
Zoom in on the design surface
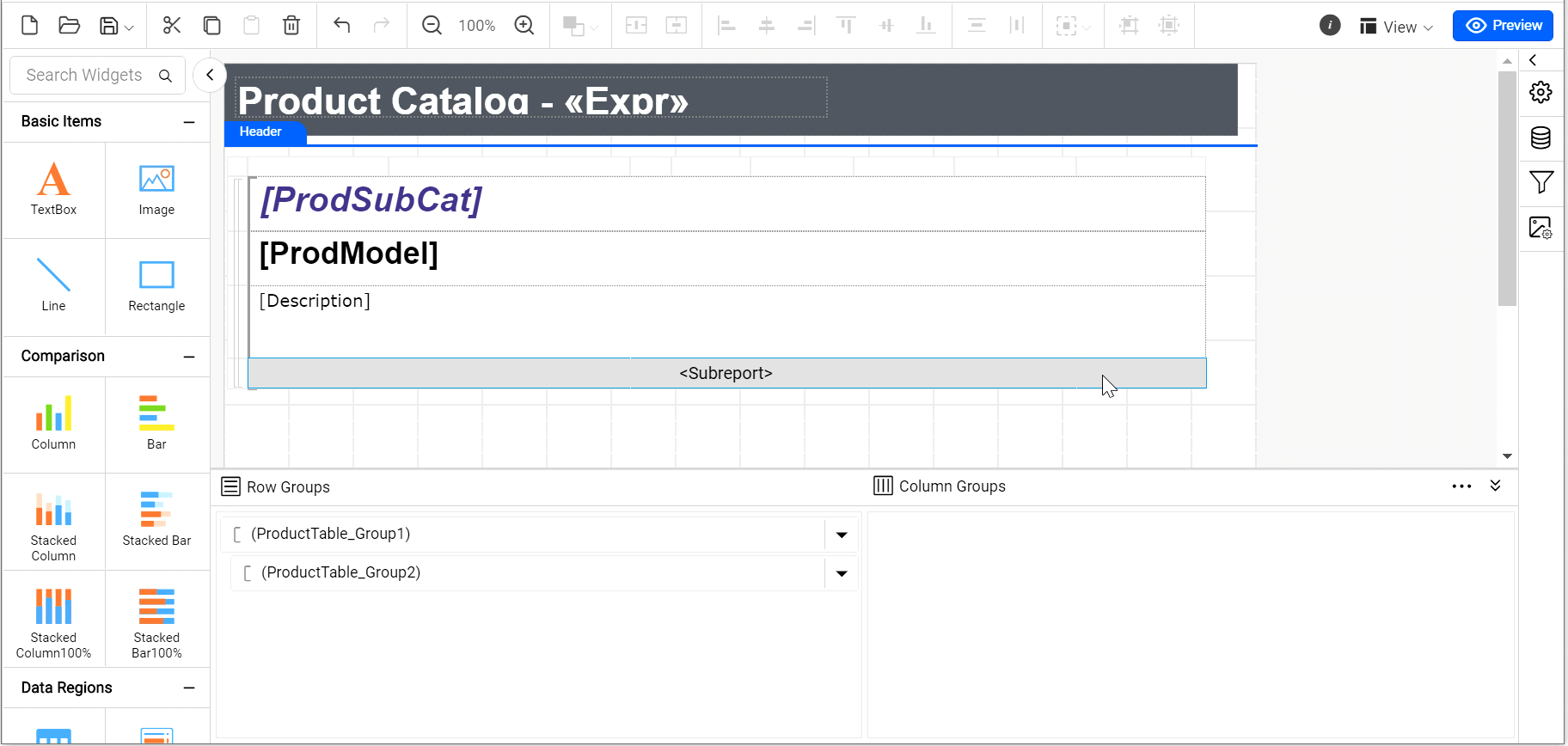(x=524, y=25)
